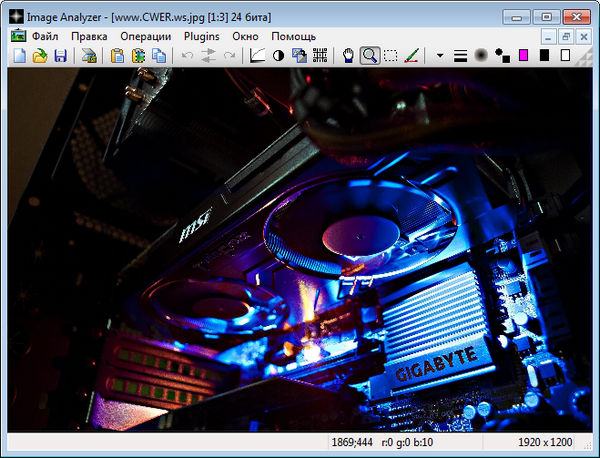Open the Plugins menu
Image resolution: width=600 pixels, height=458 pixels.
point(202,36)
